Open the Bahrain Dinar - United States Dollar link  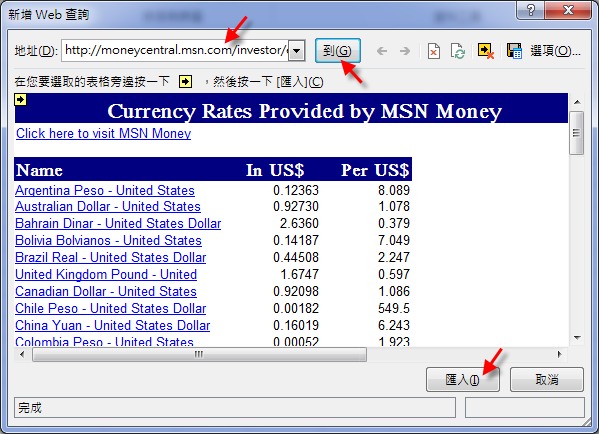(118, 223)
